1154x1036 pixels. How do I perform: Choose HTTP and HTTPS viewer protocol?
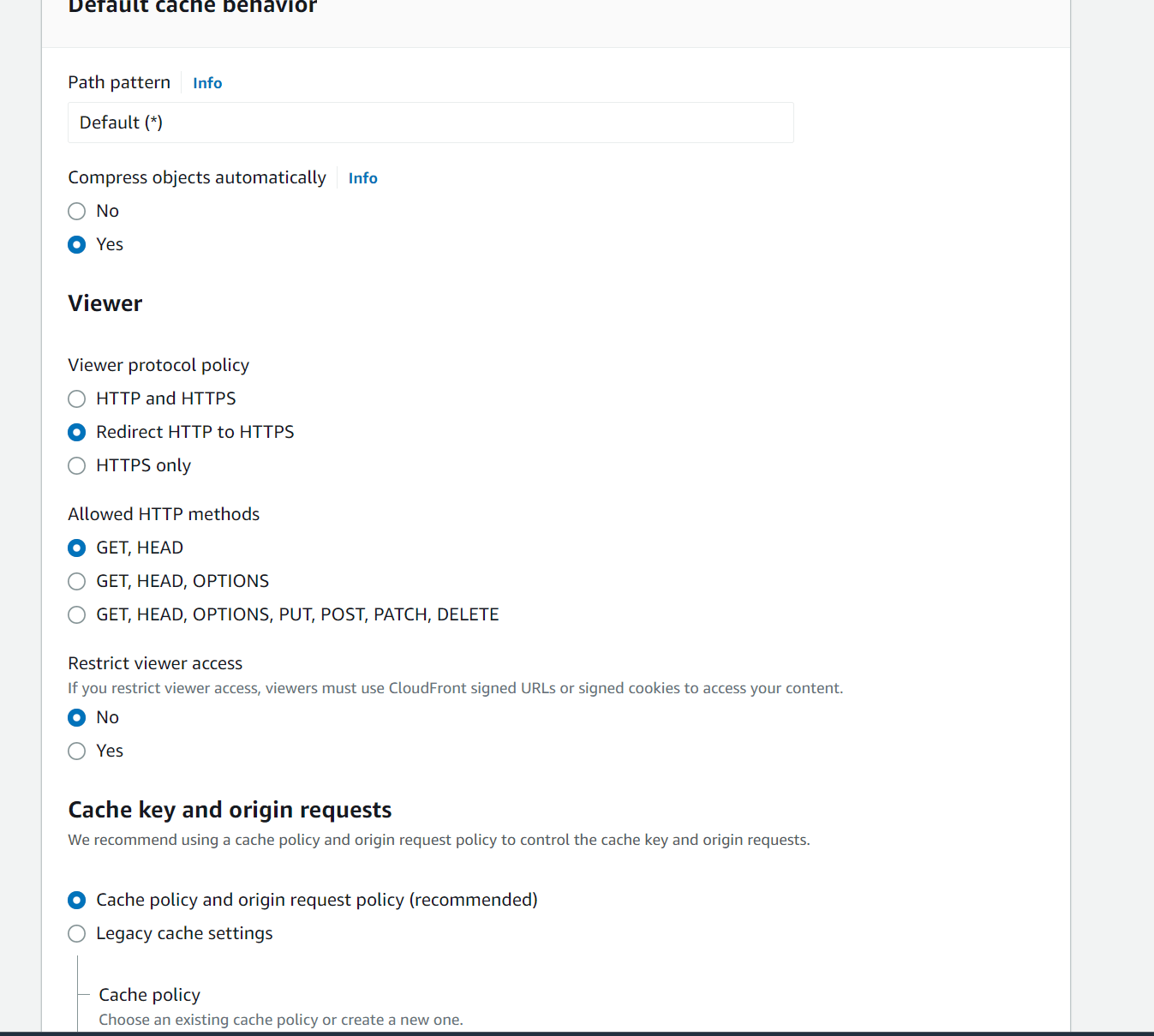pyautogui.click(x=76, y=398)
